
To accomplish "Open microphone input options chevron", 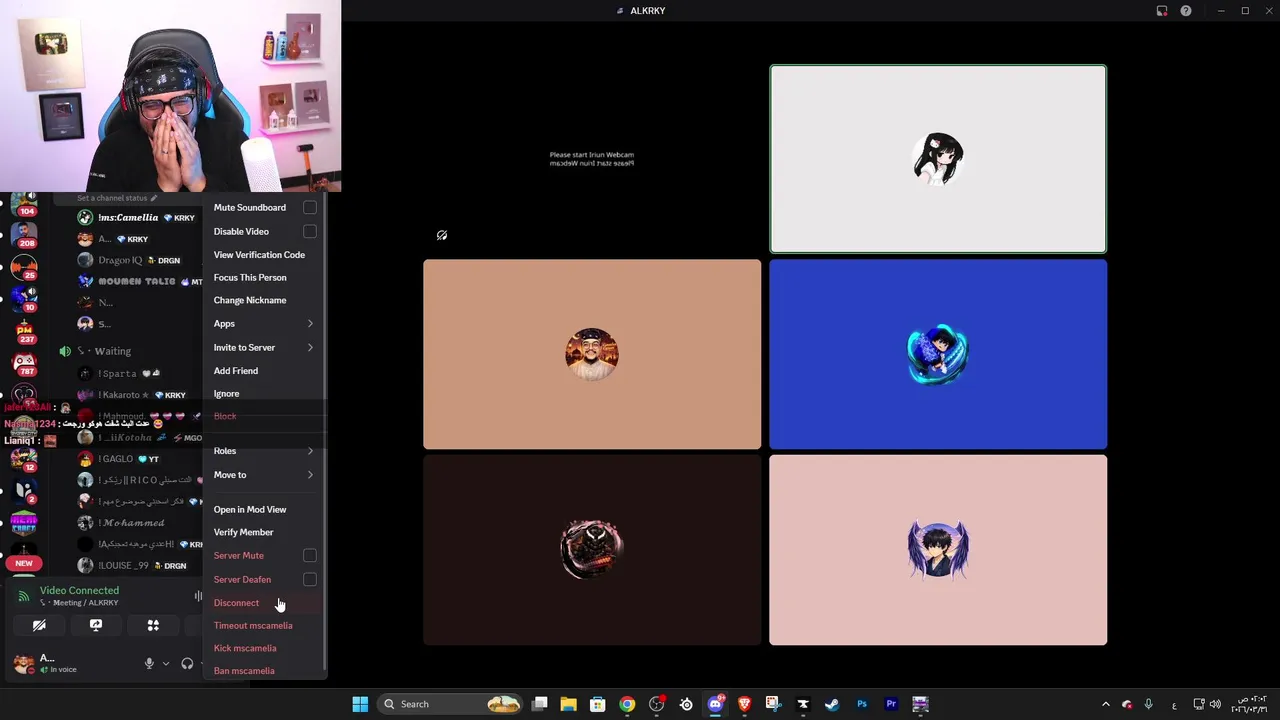I will (x=166, y=664).
